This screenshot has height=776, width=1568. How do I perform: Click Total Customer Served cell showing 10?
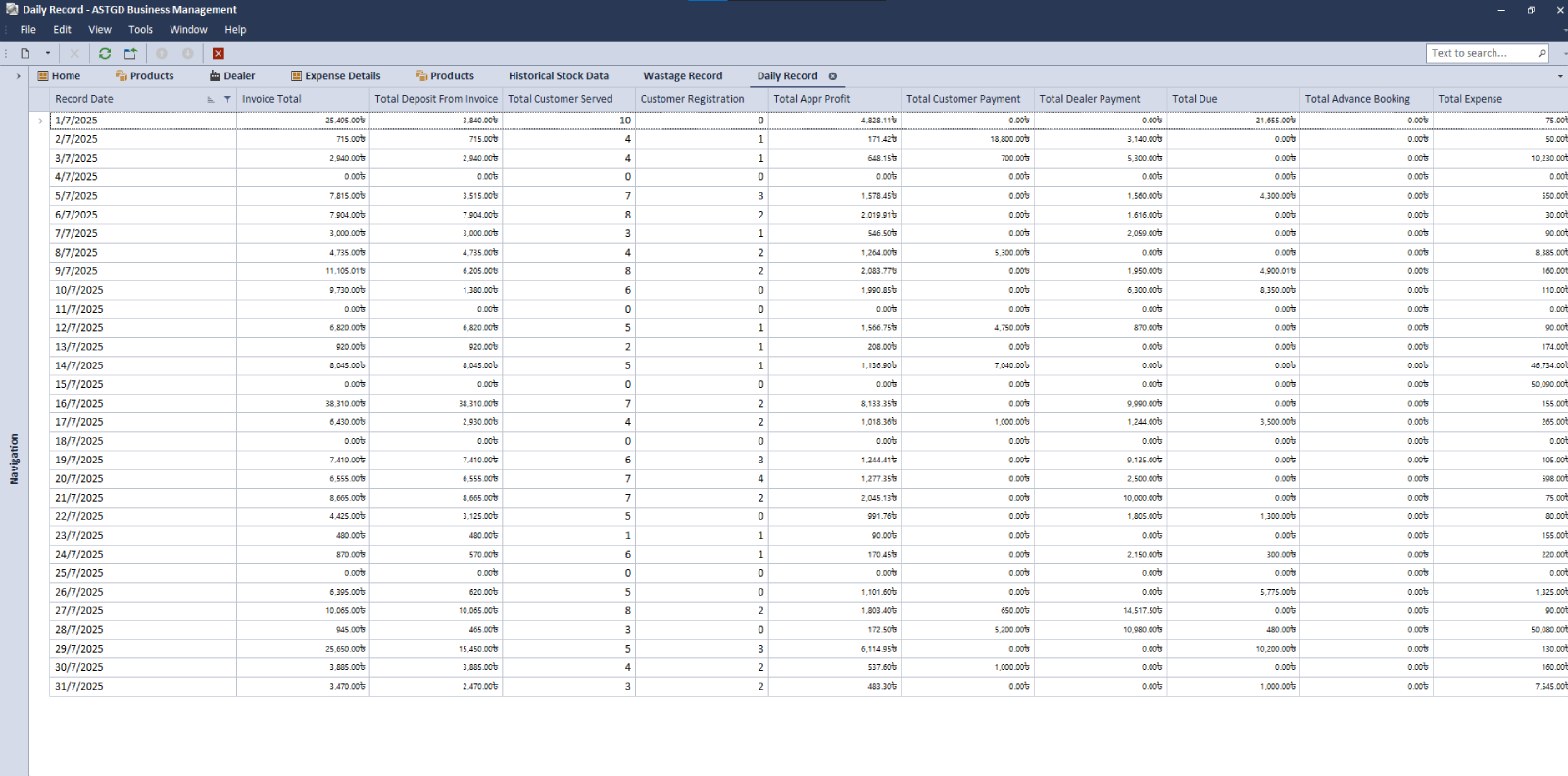[x=568, y=121]
